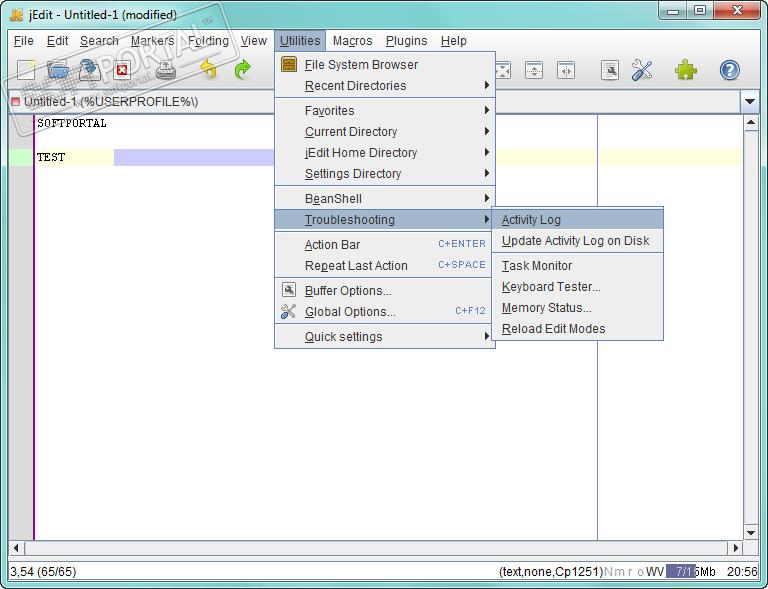Click the Split Vertically toolbar icon
768x589 pixels.
[x=566, y=71]
